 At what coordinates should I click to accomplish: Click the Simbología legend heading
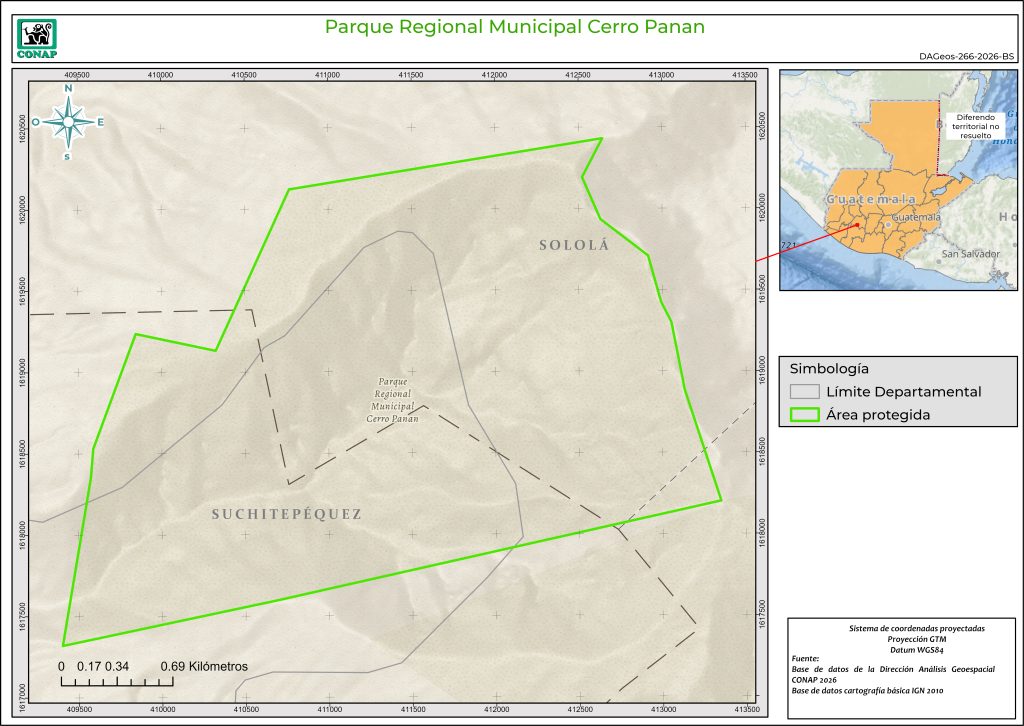[828, 367]
